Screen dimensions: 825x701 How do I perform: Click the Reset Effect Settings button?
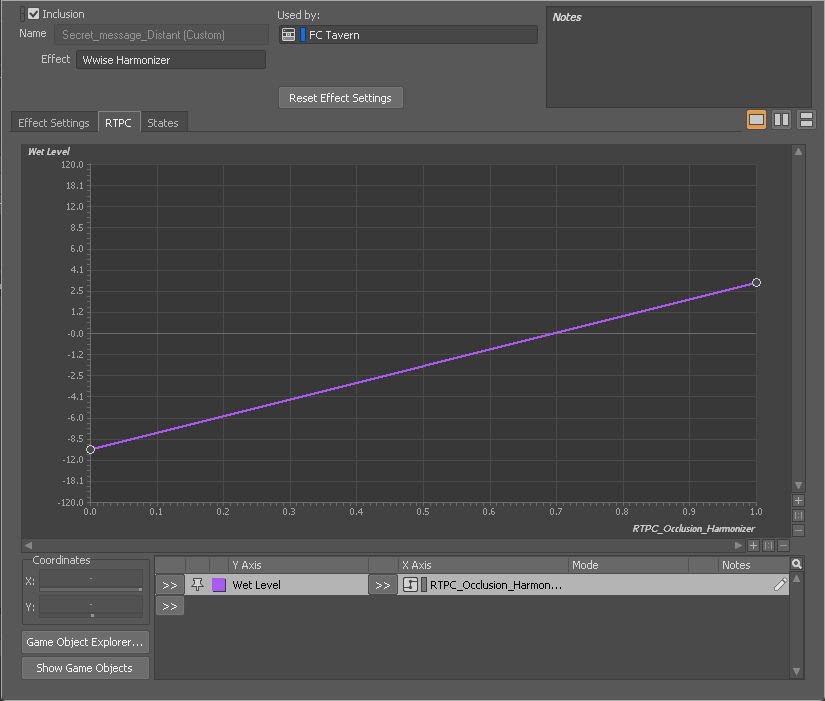(340, 98)
